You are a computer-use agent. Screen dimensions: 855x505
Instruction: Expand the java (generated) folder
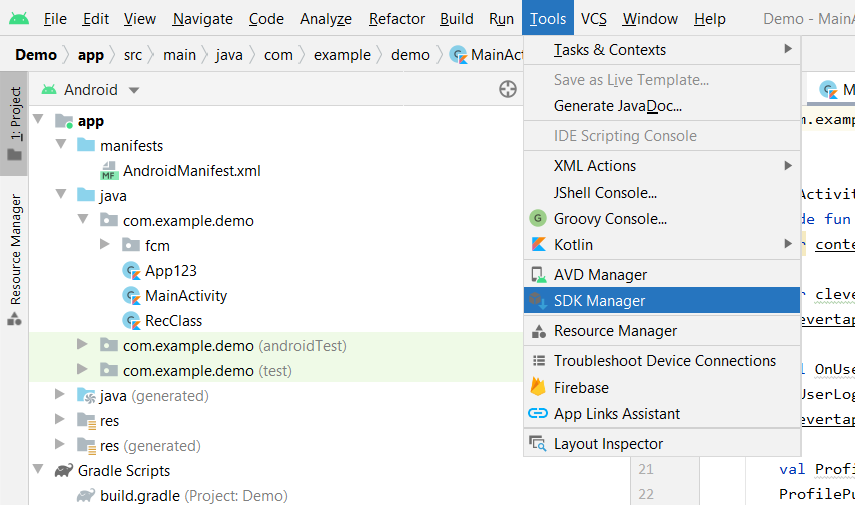pos(60,394)
